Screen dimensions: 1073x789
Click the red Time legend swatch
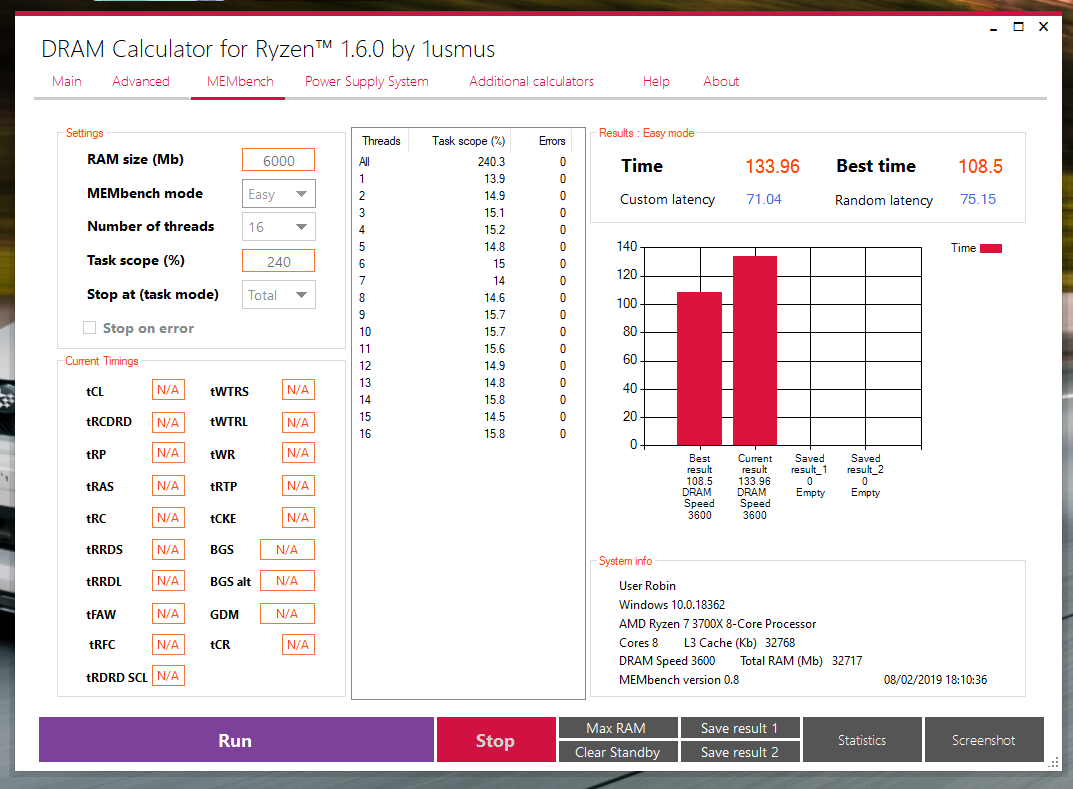click(x=991, y=248)
